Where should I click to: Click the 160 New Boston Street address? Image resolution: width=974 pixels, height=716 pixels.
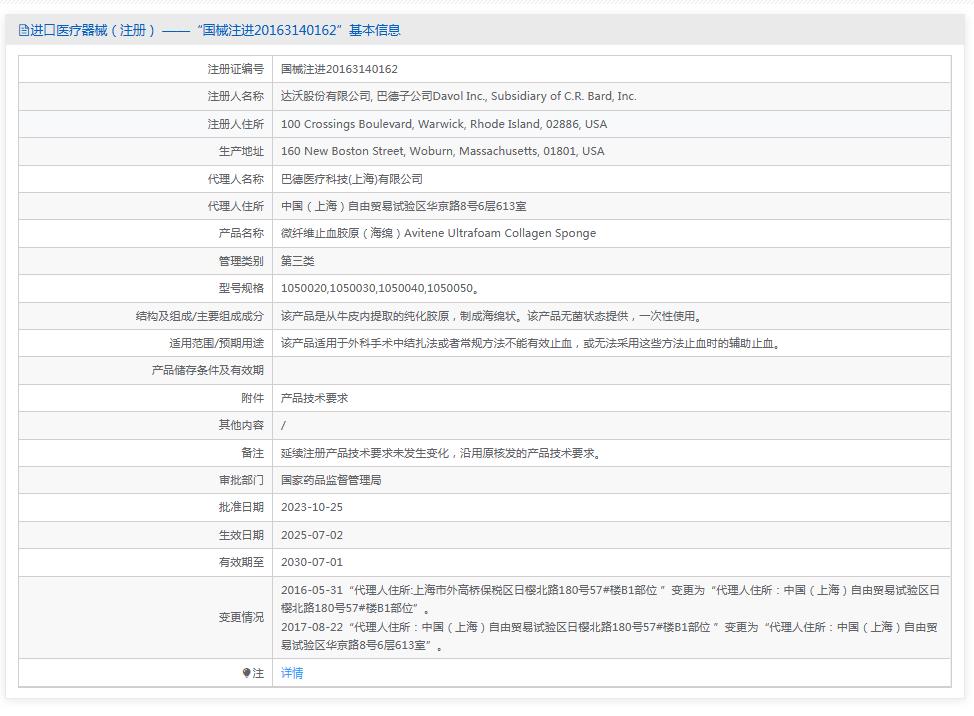click(x=442, y=151)
